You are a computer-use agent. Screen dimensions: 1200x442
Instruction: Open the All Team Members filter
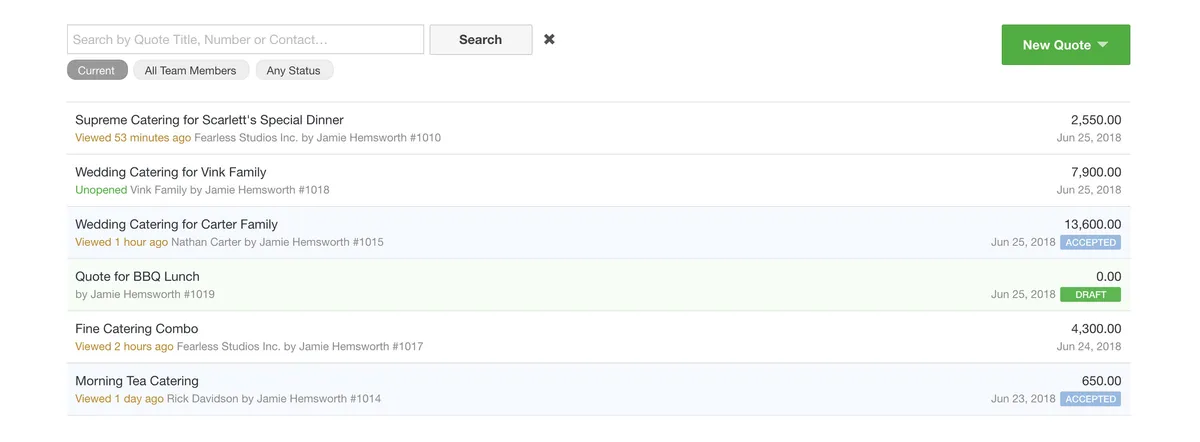point(190,70)
